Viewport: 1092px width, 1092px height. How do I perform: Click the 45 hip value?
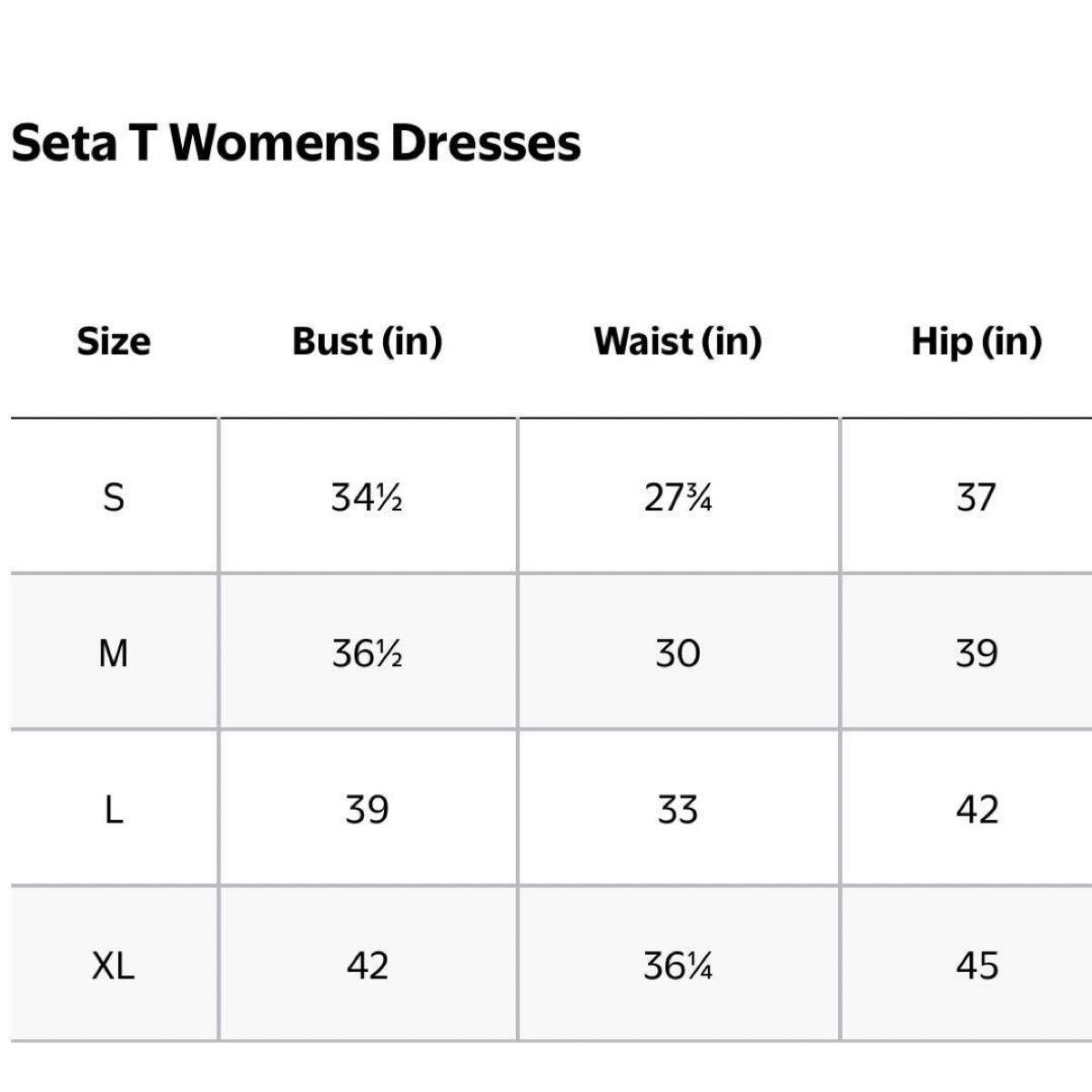click(x=976, y=965)
